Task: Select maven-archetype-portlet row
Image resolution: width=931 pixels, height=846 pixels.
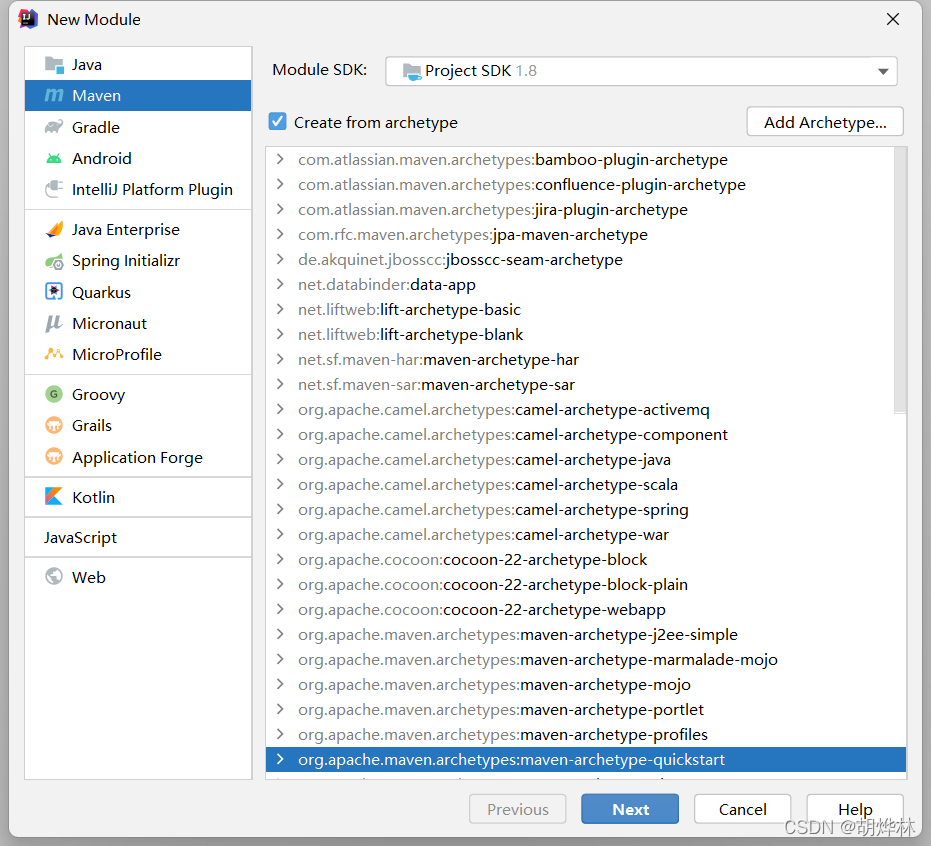Action: tap(586, 709)
